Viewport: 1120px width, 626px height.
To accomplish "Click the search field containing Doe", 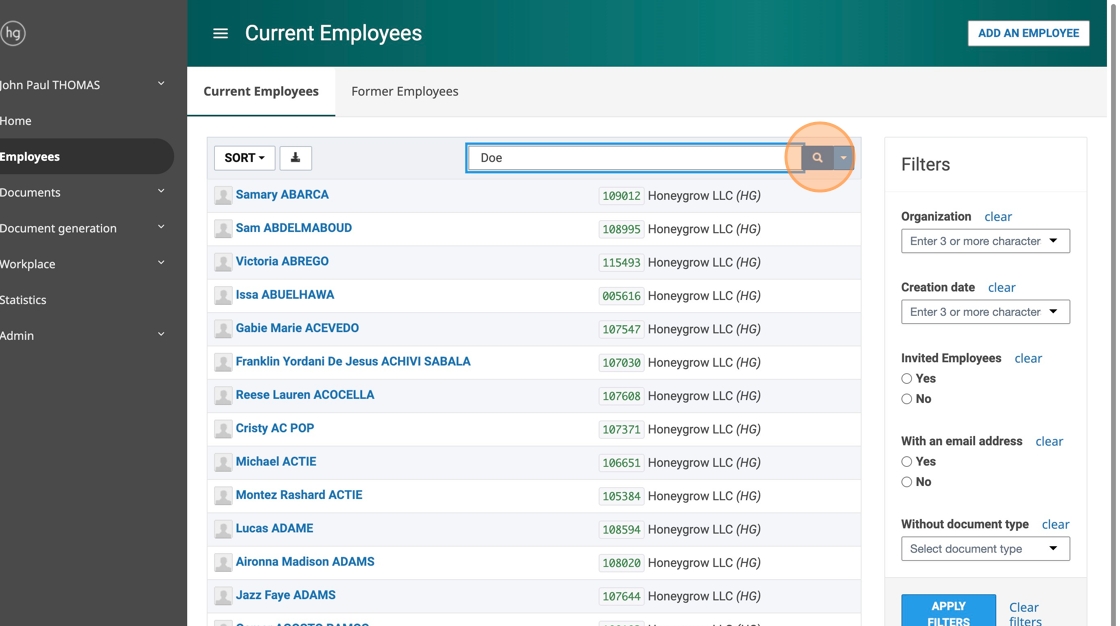I will pos(634,158).
